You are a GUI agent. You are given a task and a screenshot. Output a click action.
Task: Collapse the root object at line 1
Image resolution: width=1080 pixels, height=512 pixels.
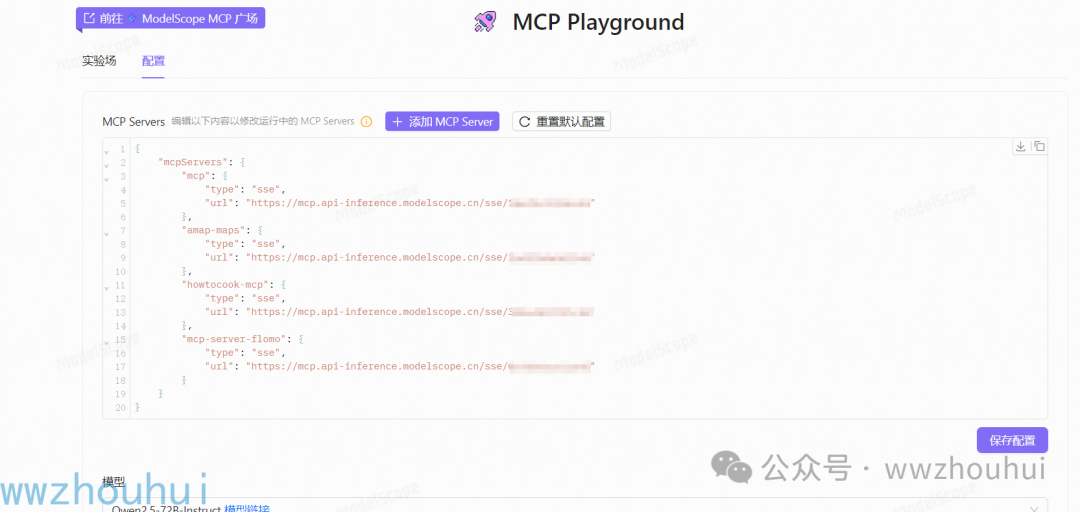(x=106, y=151)
